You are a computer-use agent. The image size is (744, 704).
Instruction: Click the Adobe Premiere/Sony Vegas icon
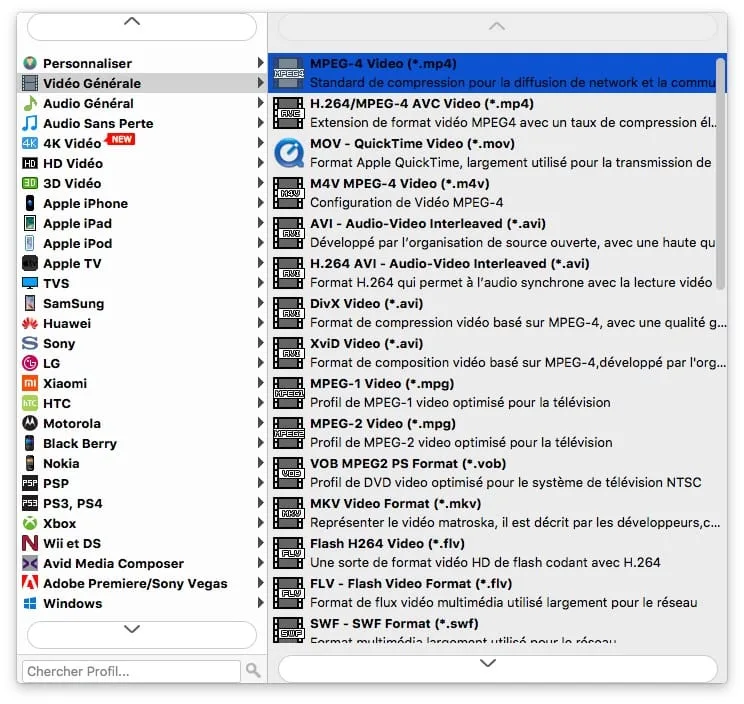30,583
